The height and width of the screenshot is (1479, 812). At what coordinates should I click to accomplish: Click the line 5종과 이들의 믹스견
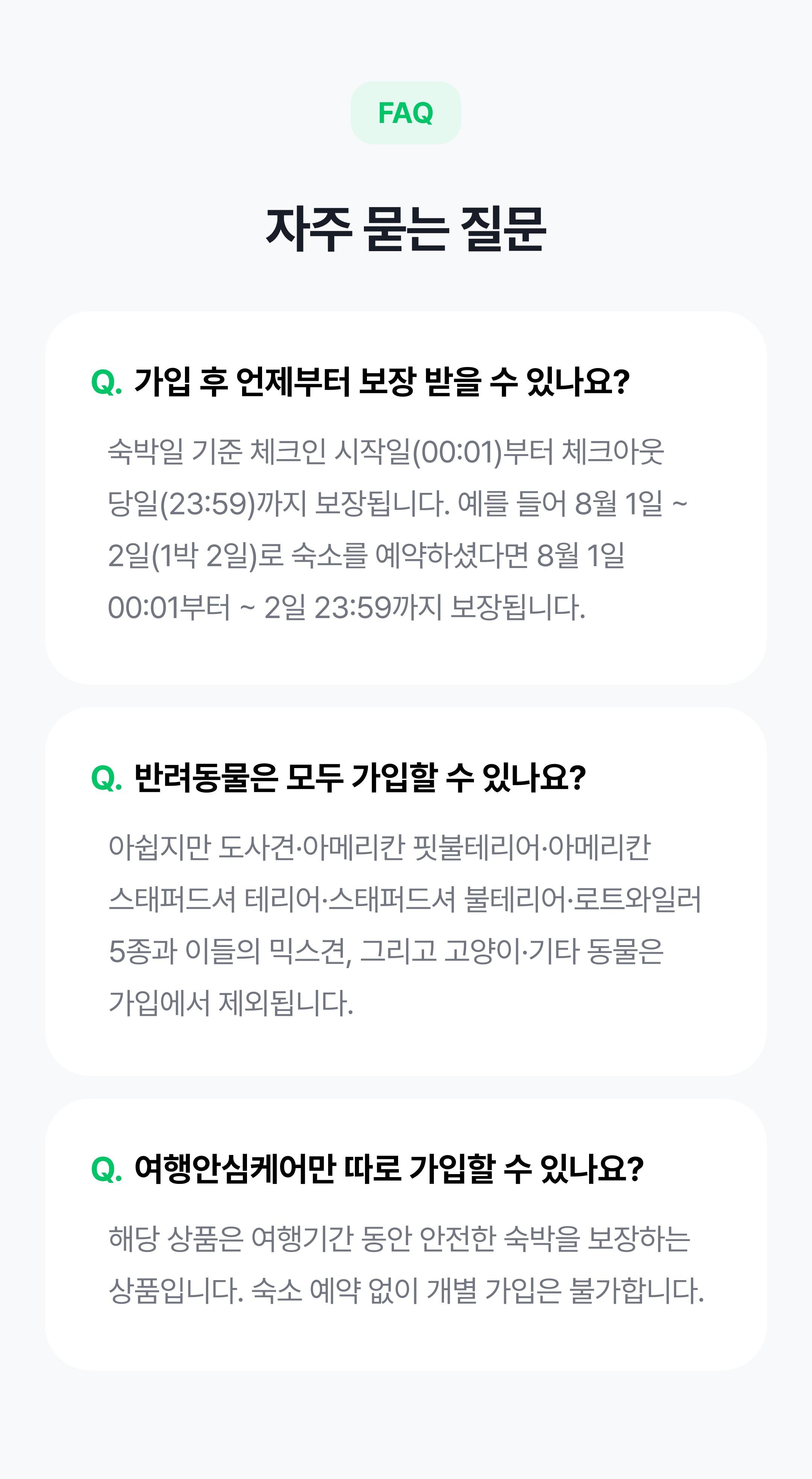[386, 952]
